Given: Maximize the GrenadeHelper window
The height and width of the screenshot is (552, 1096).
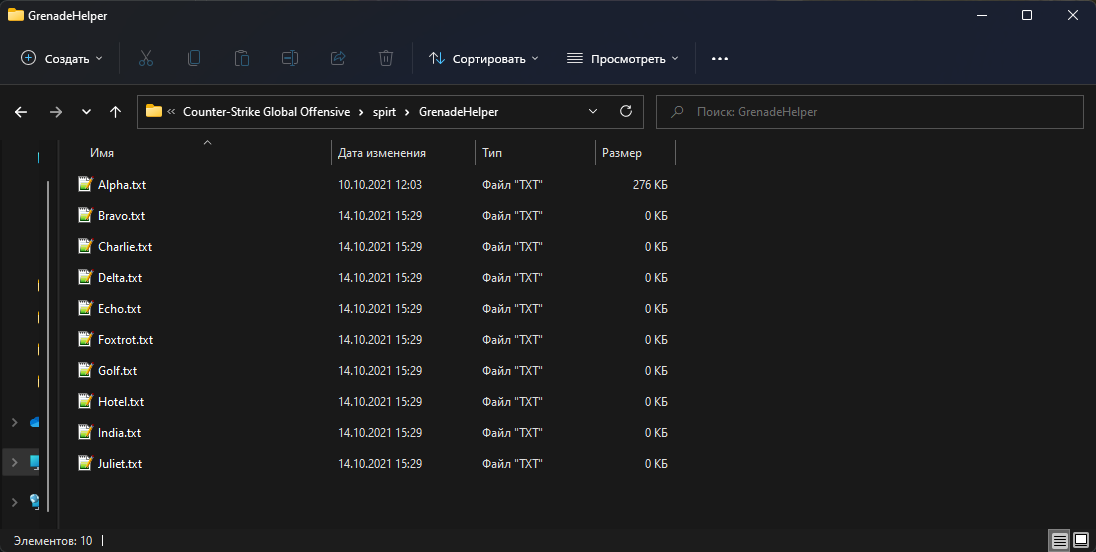Looking at the screenshot, I should point(1027,15).
